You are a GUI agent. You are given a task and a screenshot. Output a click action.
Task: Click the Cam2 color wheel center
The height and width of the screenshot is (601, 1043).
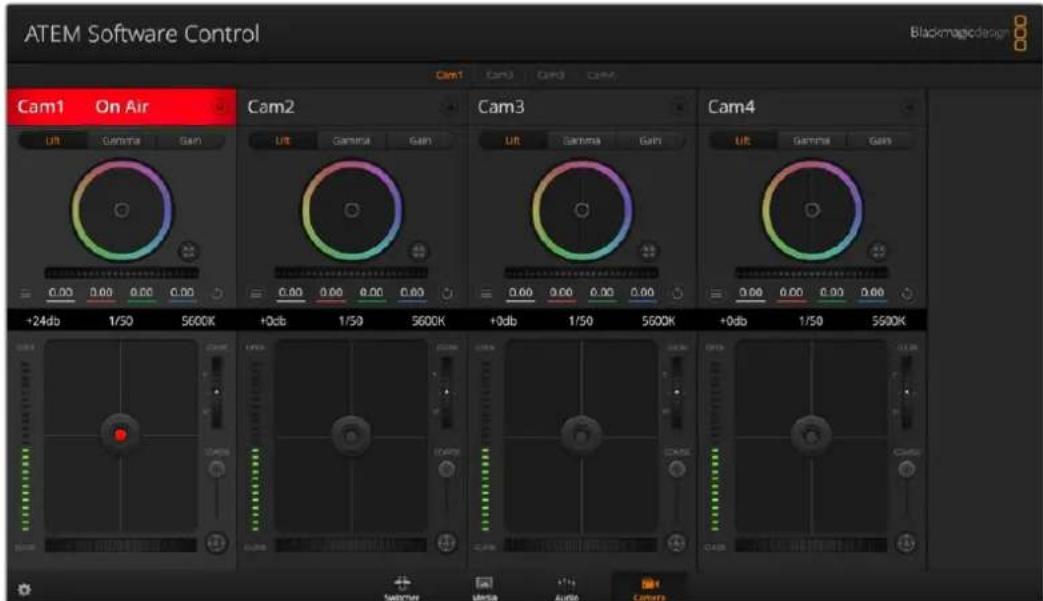352,210
